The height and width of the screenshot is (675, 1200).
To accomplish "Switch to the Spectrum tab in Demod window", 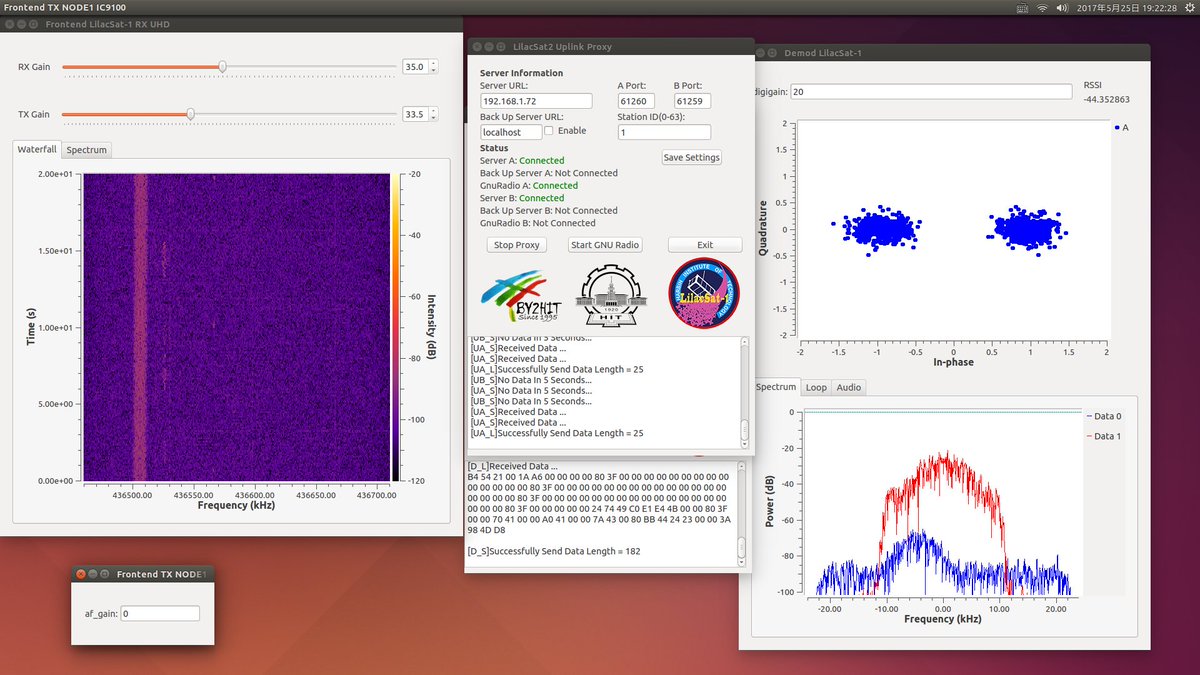I will pyautogui.click(x=775, y=387).
